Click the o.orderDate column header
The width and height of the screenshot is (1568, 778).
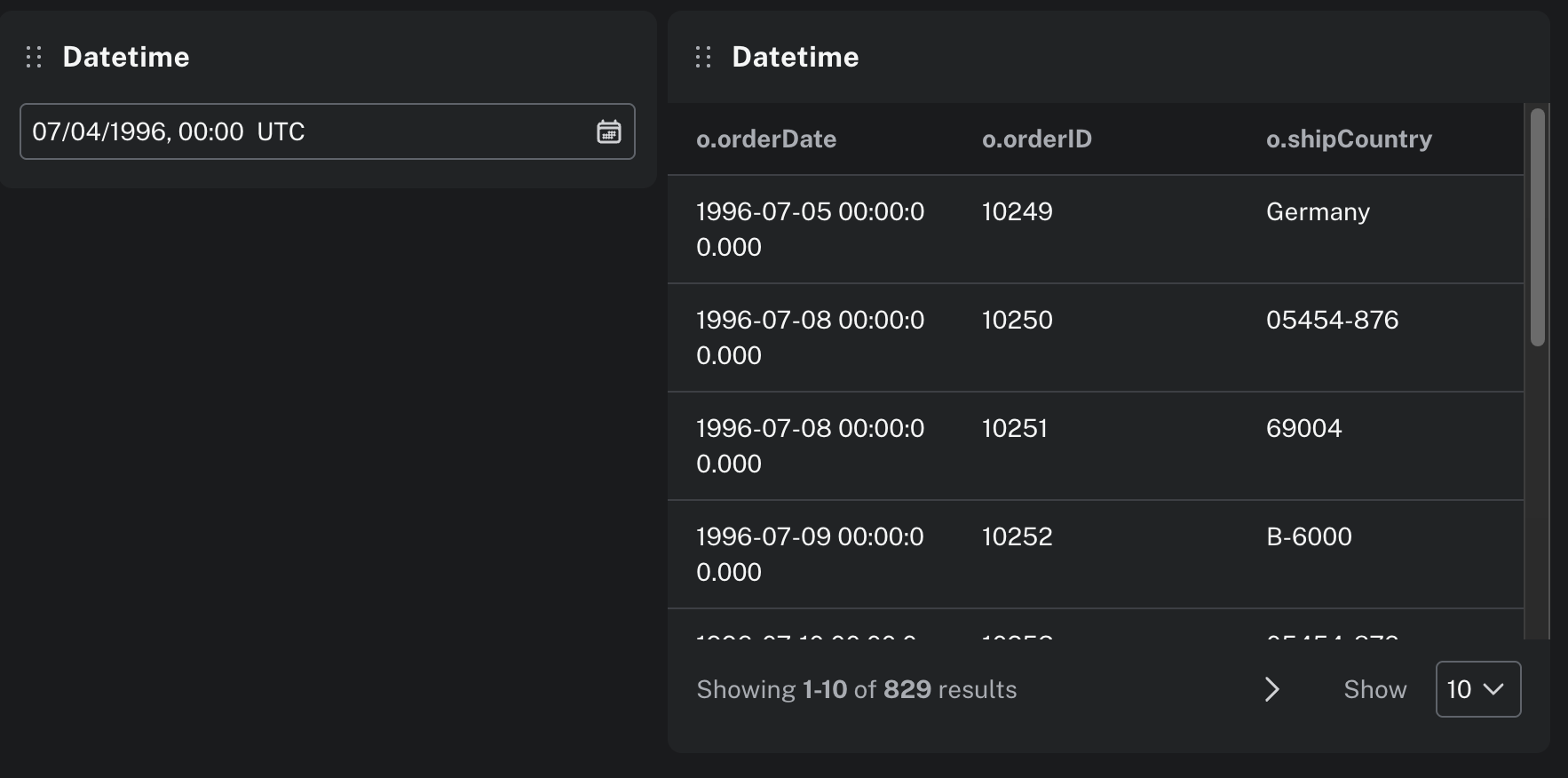765,139
